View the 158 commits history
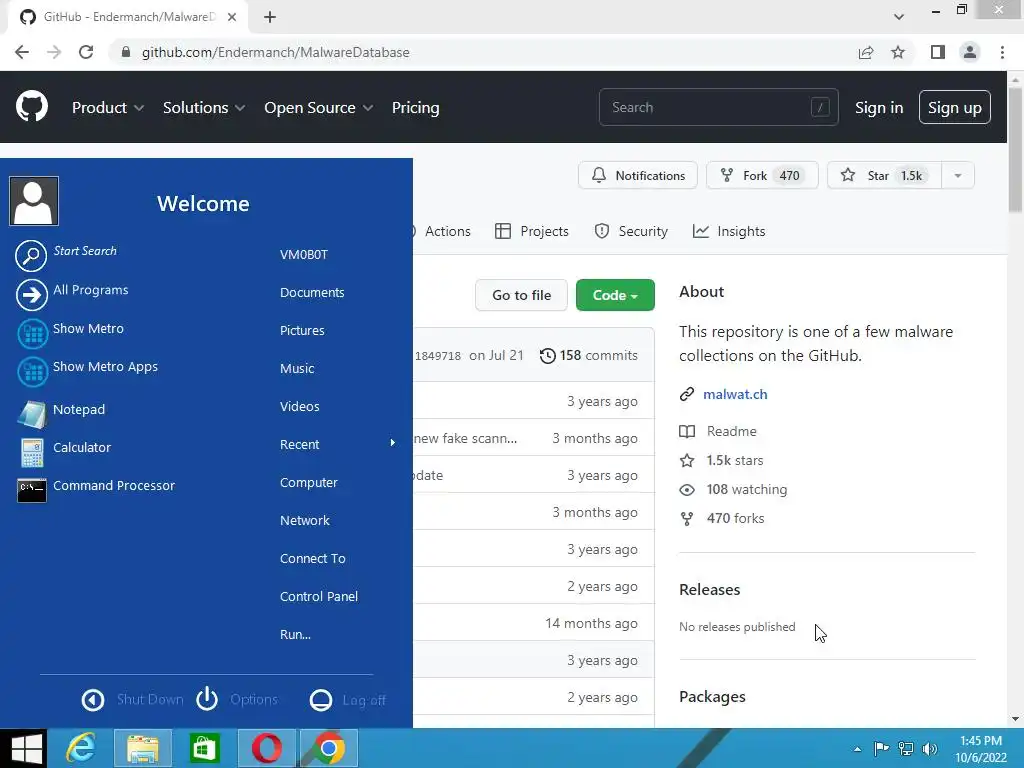The image size is (1024, 768). (x=589, y=356)
